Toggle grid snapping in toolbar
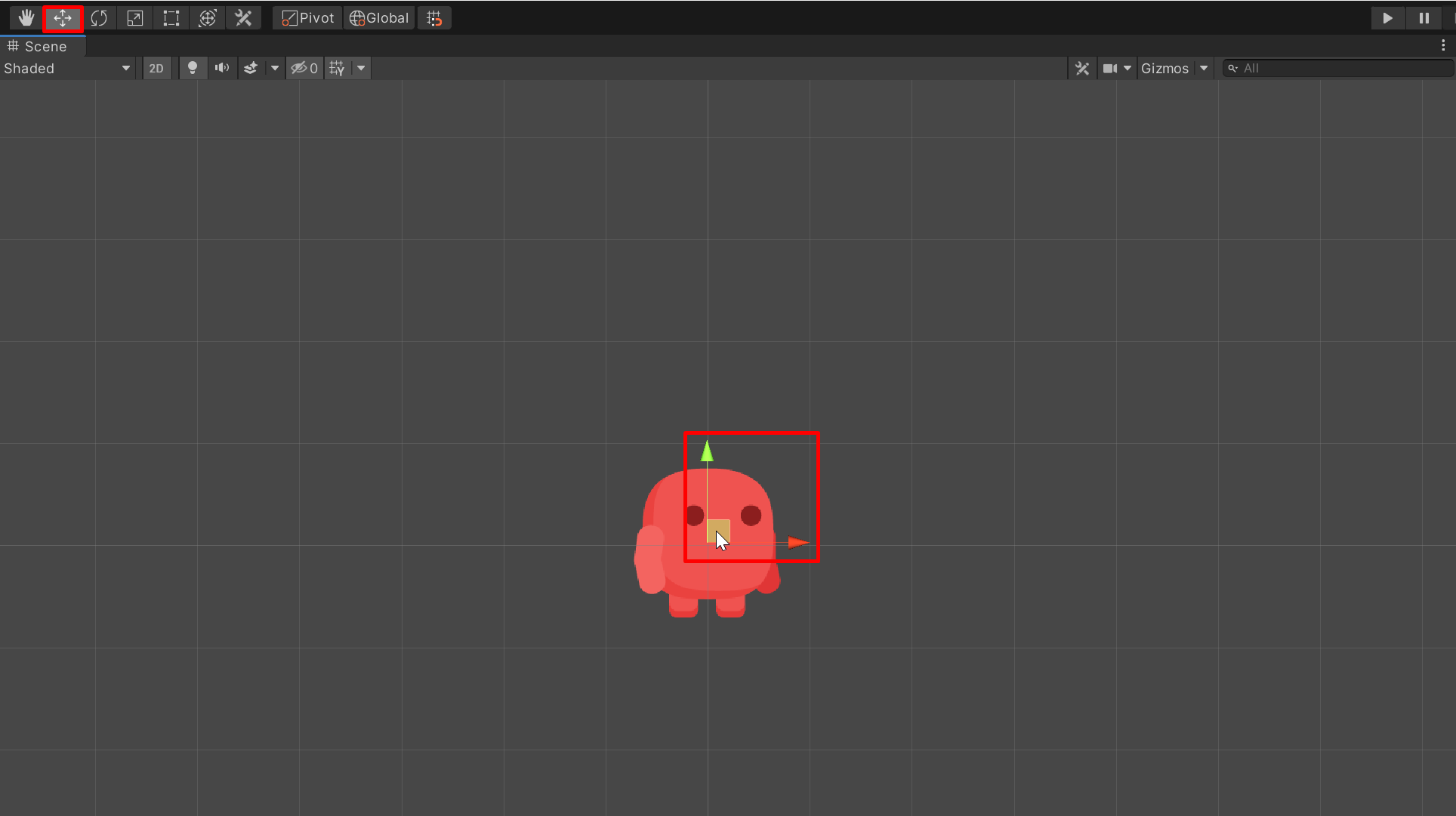 coord(434,18)
